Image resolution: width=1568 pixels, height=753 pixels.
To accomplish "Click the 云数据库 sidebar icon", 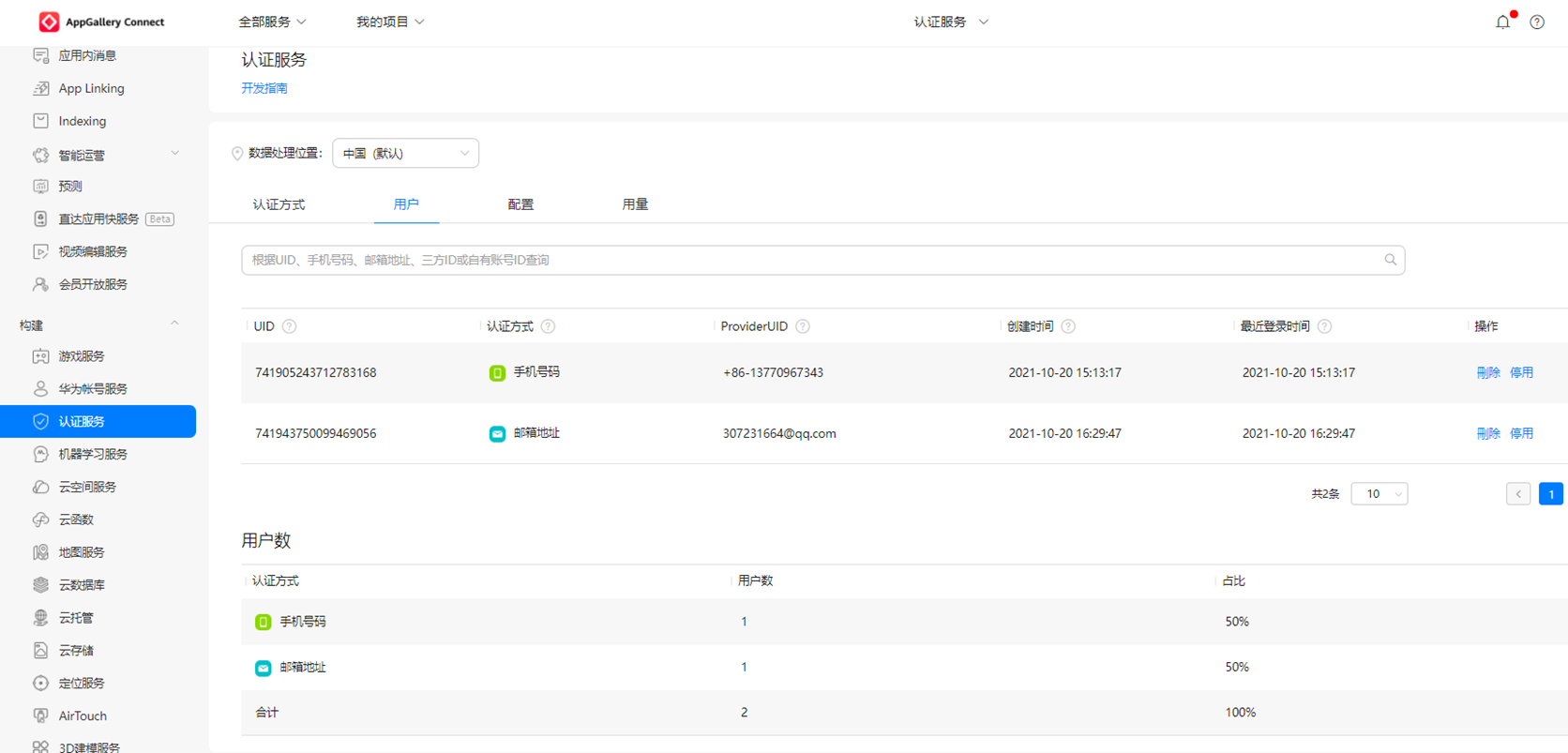I will click(x=40, y=585).
